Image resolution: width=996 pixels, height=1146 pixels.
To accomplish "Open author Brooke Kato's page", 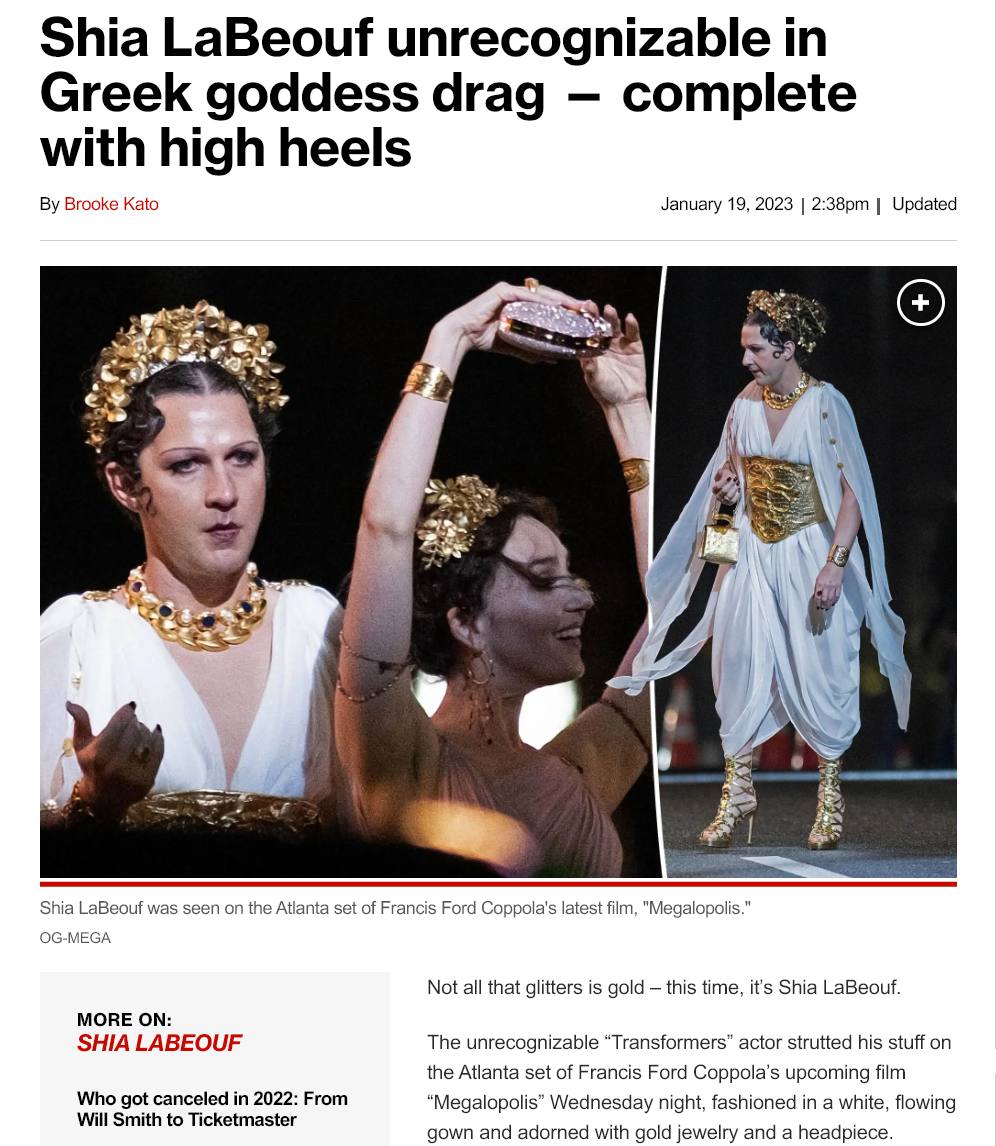I will 111,204.
